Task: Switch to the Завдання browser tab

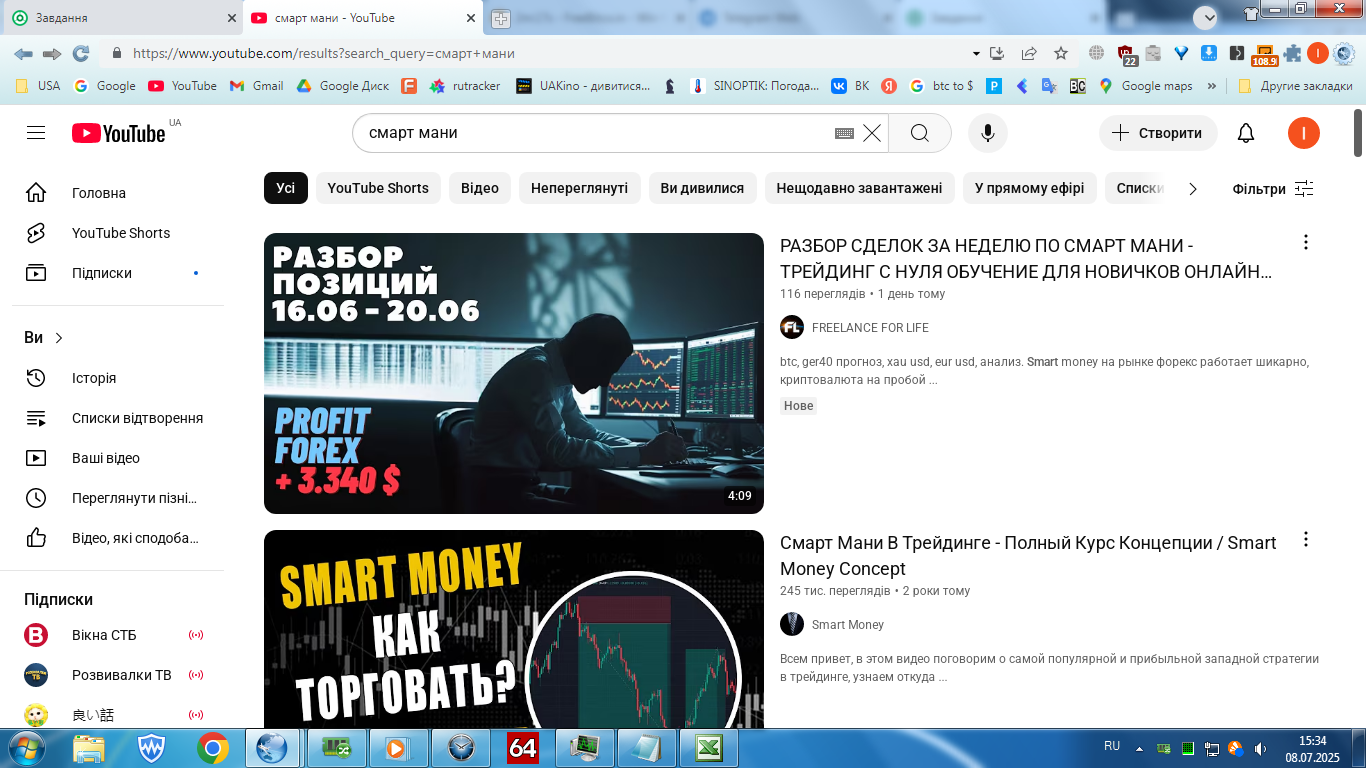Action: tap(121, 18)
